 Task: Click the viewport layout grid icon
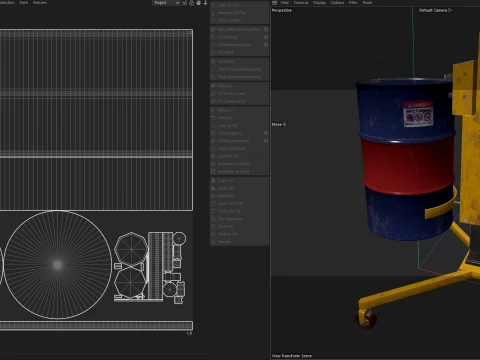(274, 3)
